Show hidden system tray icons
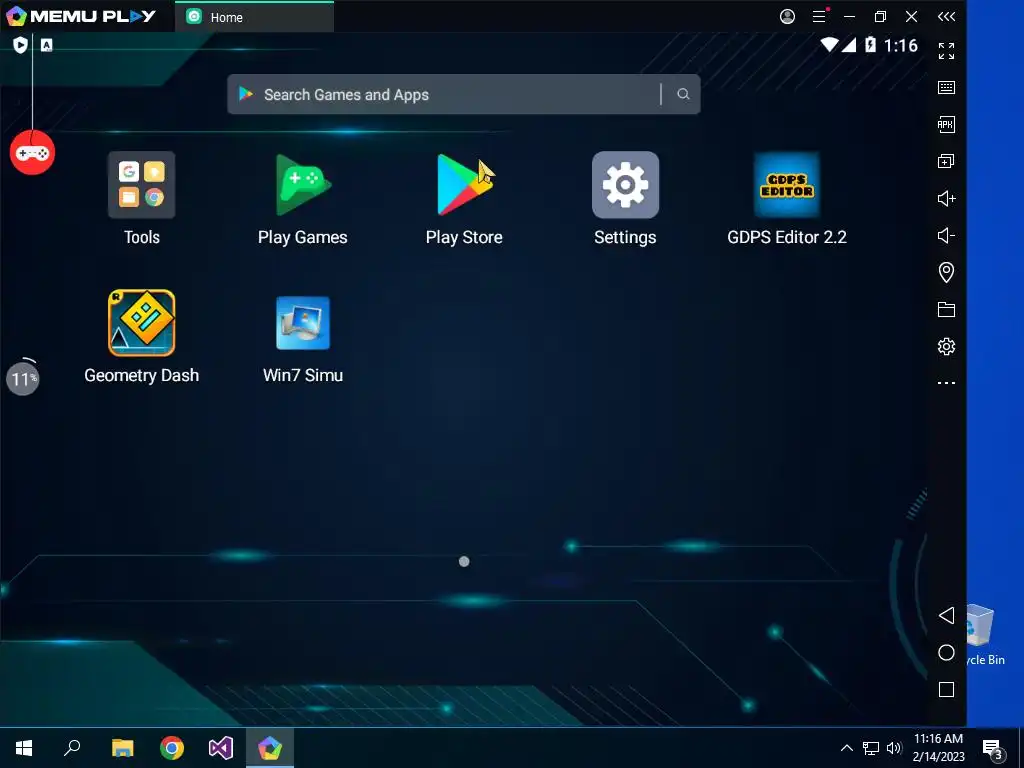1024x768 pixels. point(846,748)
